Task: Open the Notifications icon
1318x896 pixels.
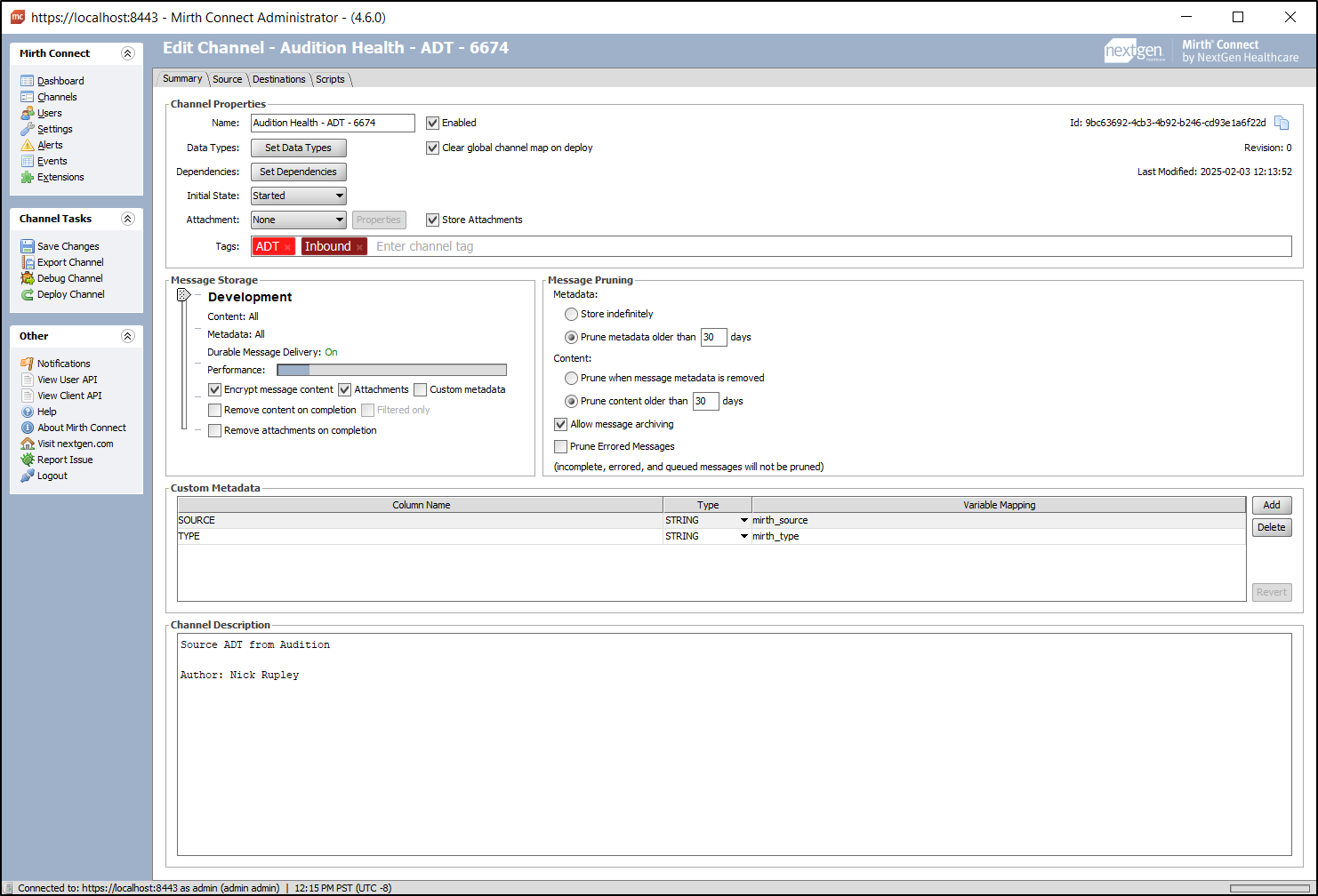Action: (28, 364)
